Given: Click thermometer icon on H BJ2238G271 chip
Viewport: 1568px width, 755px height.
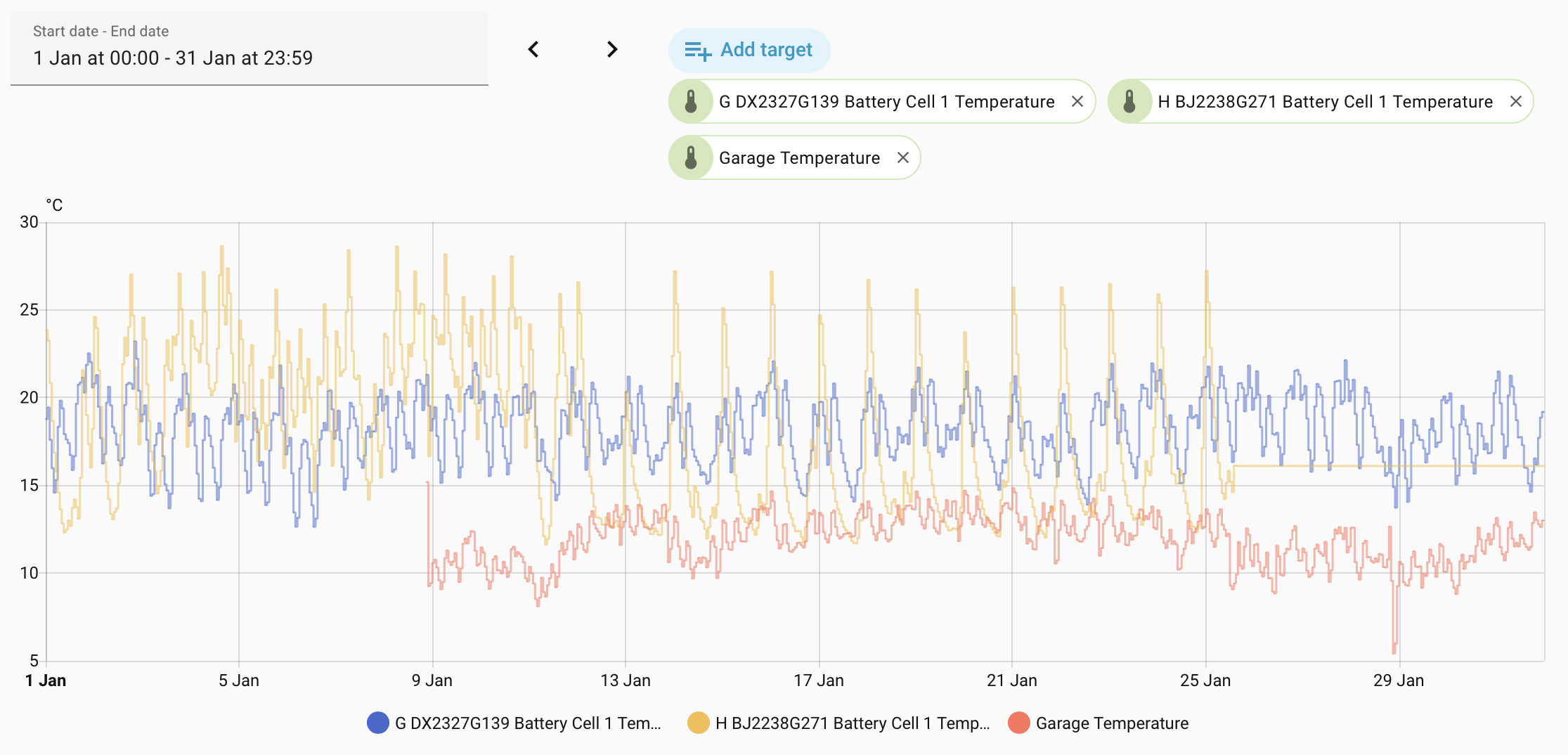Looking at the screenshot, I should tap(1129, 101).
